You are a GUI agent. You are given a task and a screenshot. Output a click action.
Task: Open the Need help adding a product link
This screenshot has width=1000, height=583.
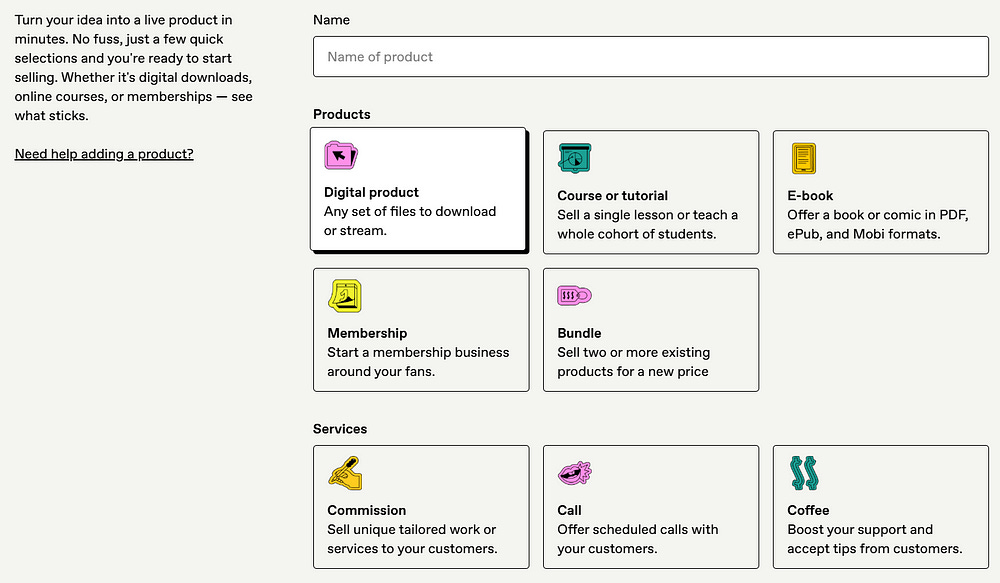(104, 154)
